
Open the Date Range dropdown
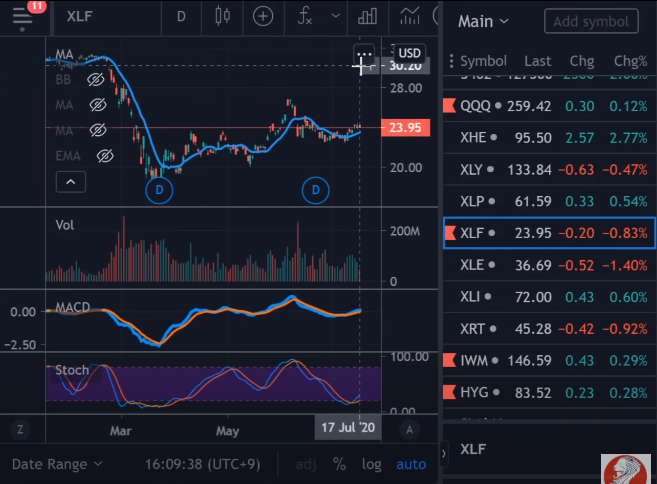click(x=57, y=464)
